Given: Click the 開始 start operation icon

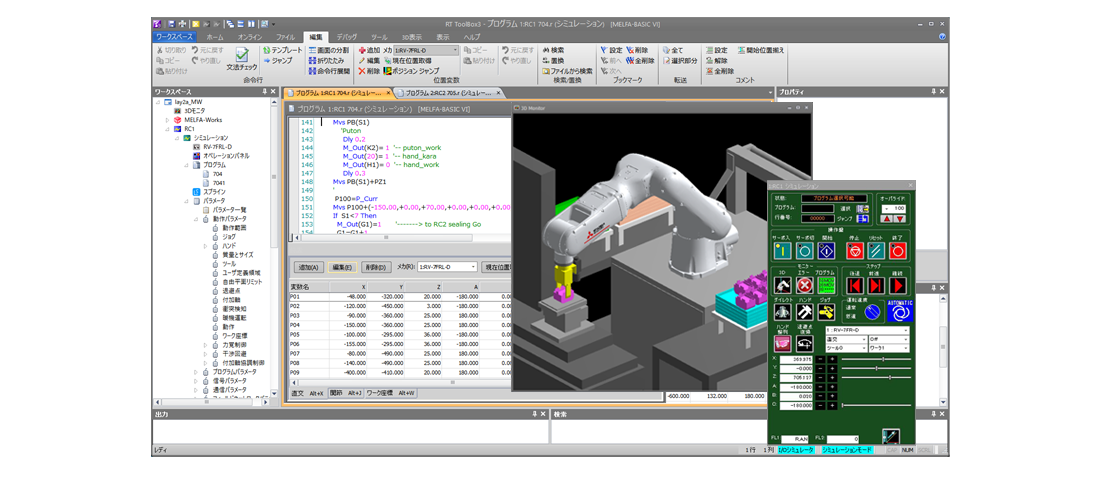Looking at the screenshot, I should 828,251.
